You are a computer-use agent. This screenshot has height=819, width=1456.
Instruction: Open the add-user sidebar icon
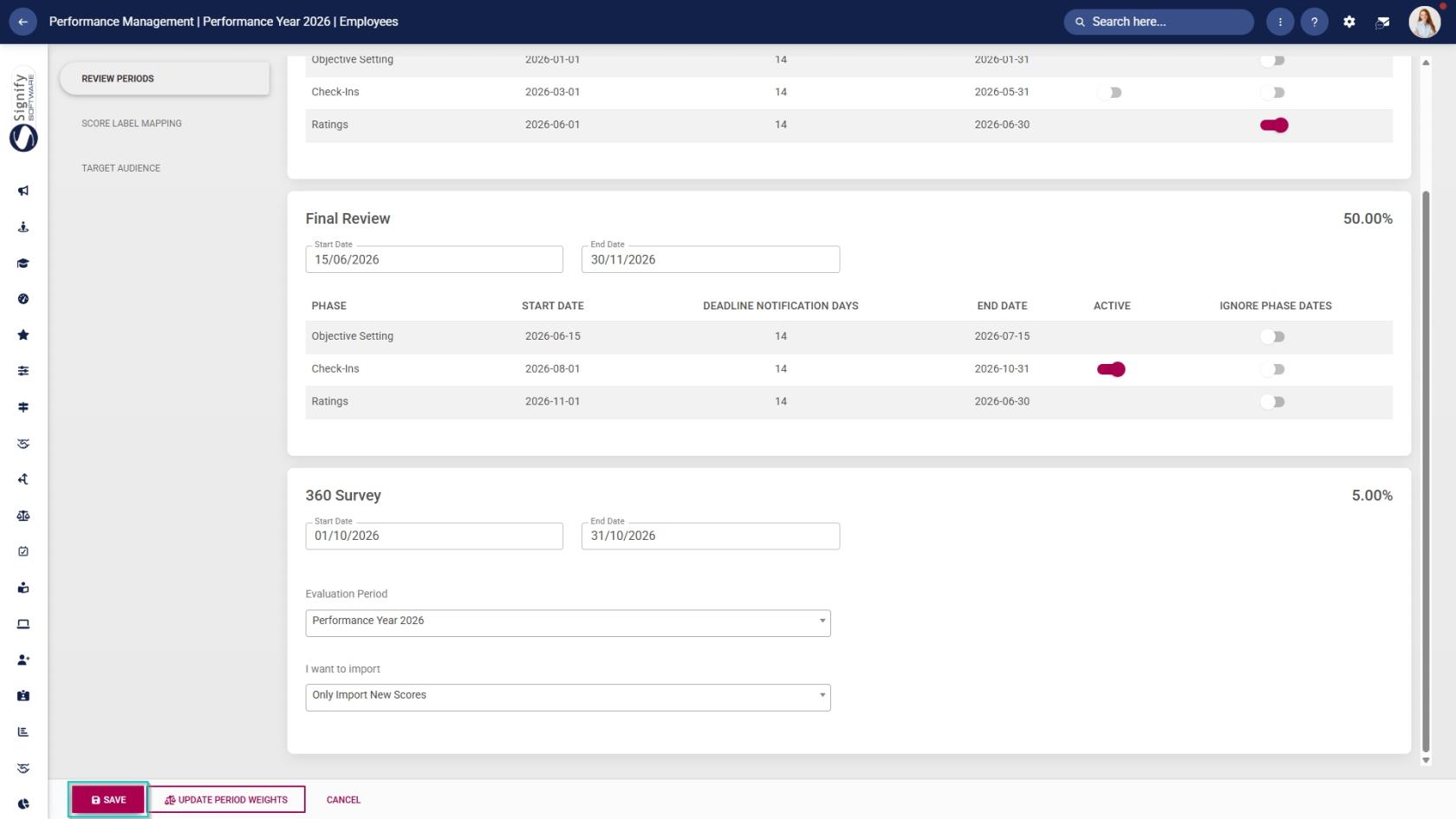click(x=23, y=660)
